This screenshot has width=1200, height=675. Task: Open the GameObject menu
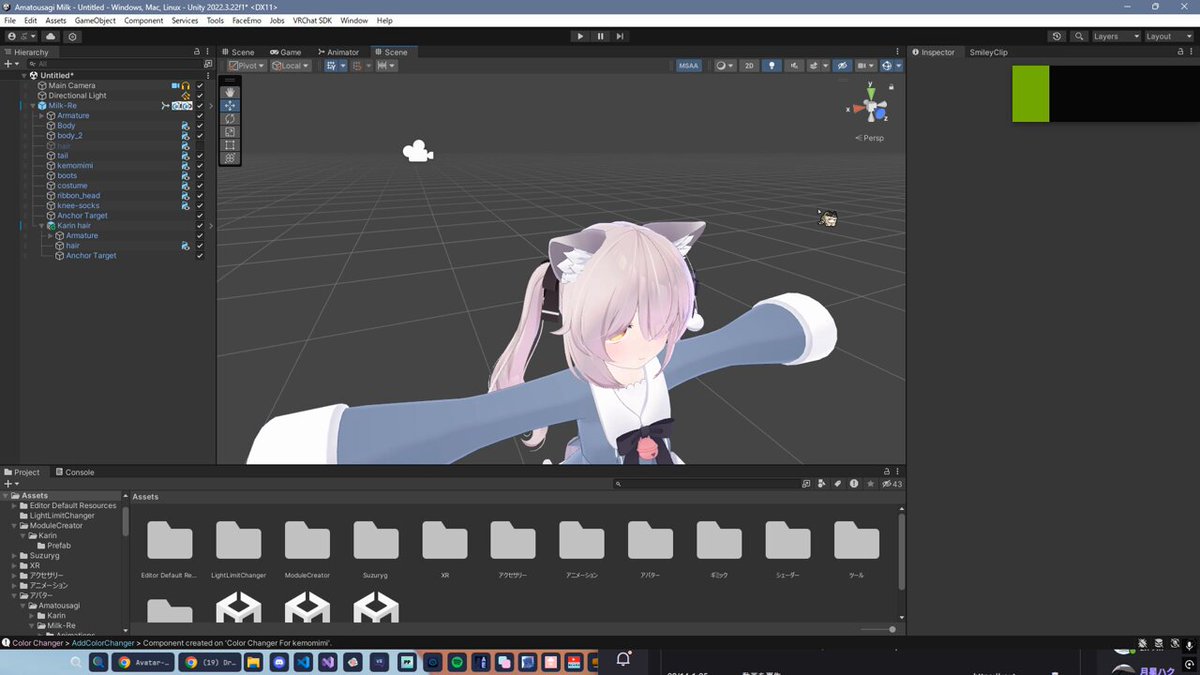[96, 20]
